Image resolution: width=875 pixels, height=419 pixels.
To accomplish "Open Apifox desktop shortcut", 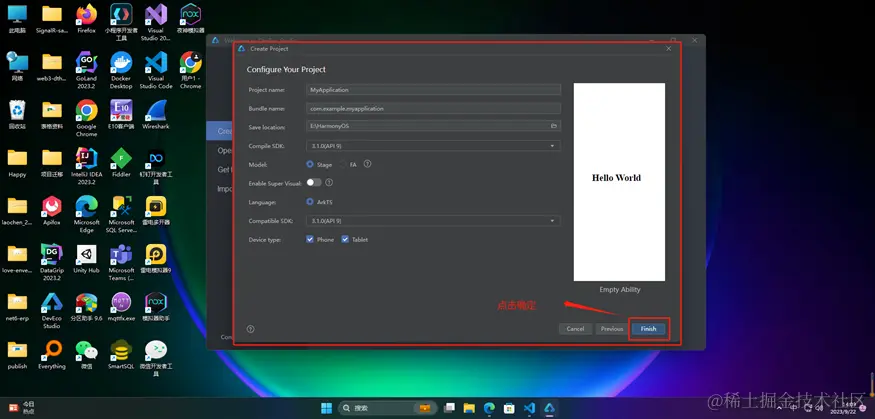I will pyautogui.click(x=52, y=210).
